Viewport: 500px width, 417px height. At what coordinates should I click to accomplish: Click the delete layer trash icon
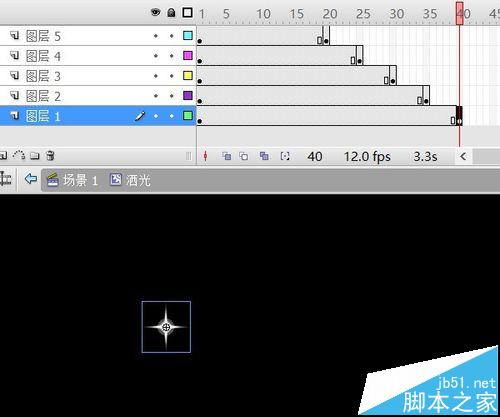[50, 155]
